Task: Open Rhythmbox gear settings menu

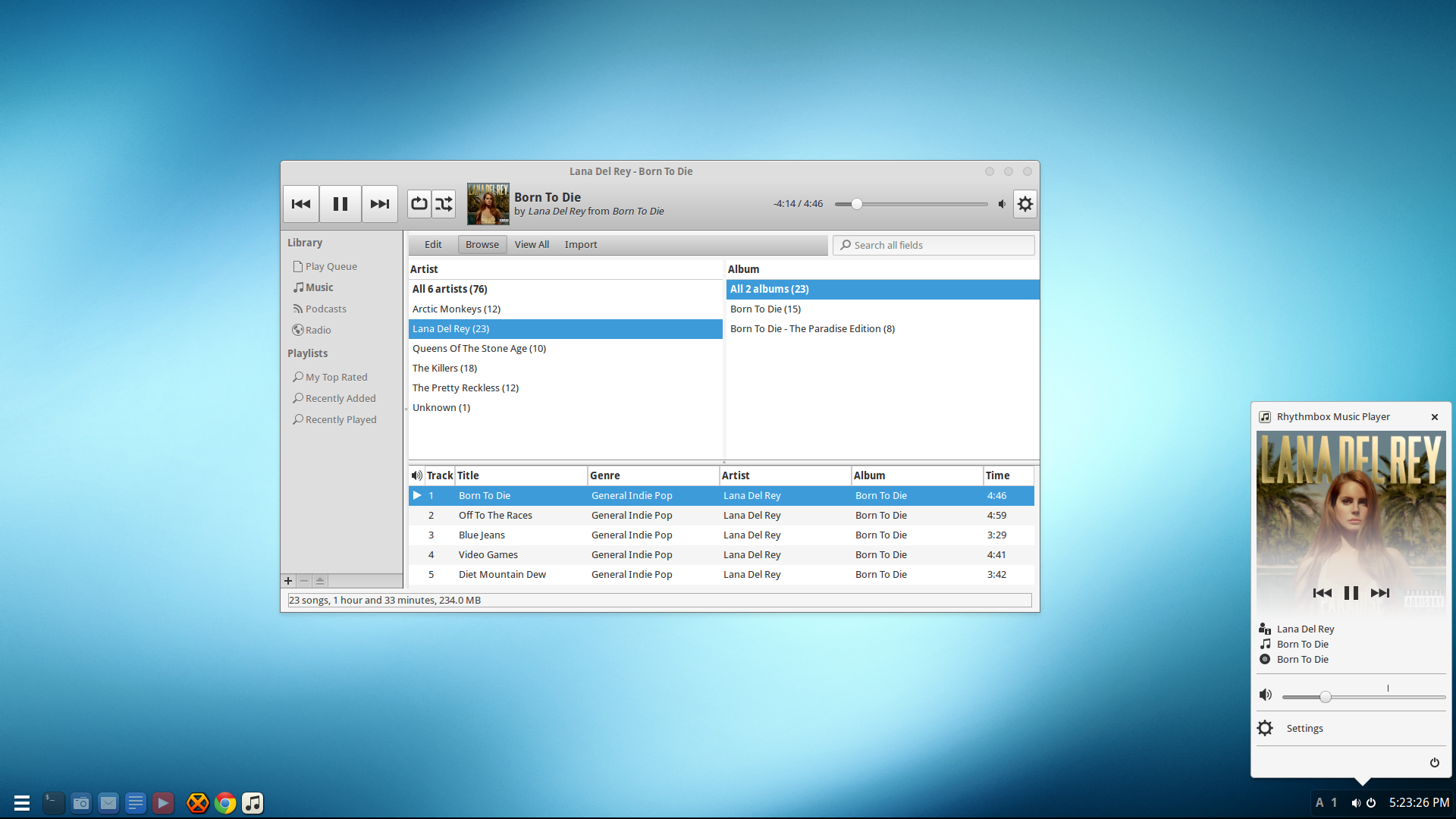Action: (x=1025, y=204)
